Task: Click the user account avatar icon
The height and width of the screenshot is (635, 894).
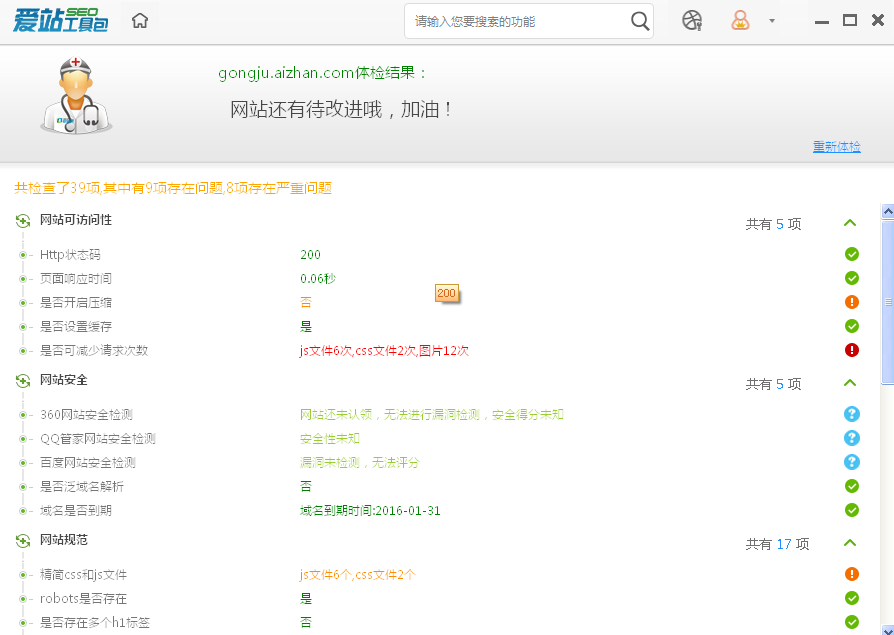Action: (x=739, y=20)
